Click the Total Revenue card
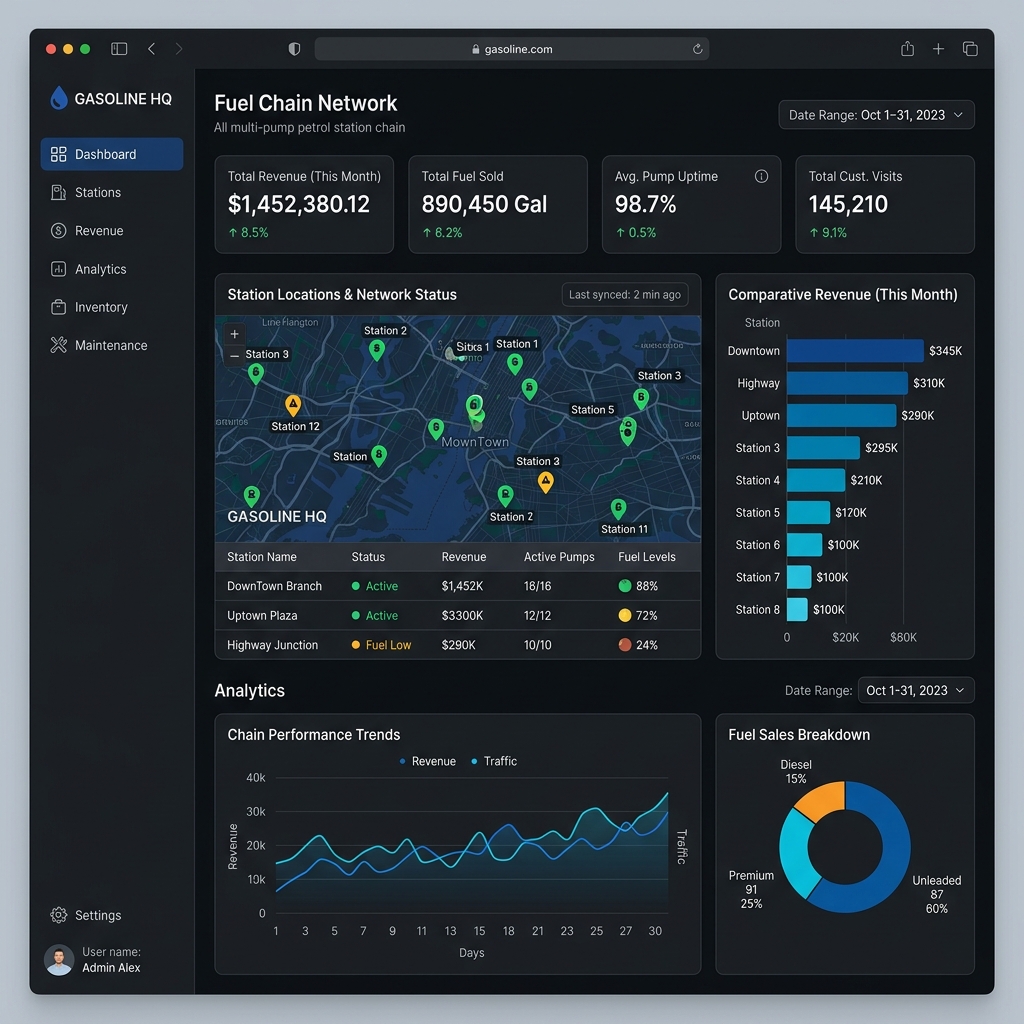The height and width of the screenshot is (1024, 1024). [304, 204]
